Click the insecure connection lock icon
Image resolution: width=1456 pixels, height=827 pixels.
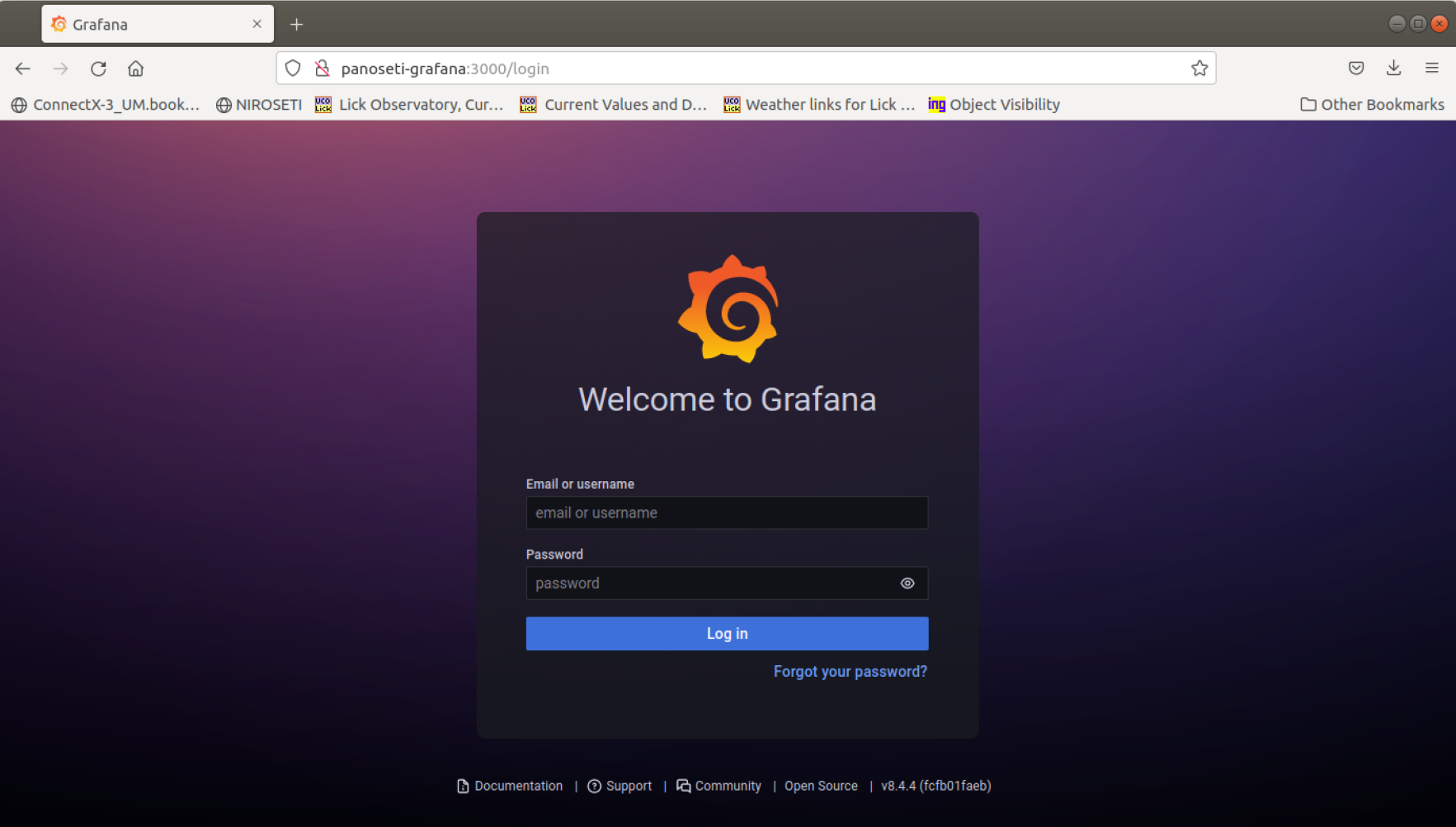323,69
